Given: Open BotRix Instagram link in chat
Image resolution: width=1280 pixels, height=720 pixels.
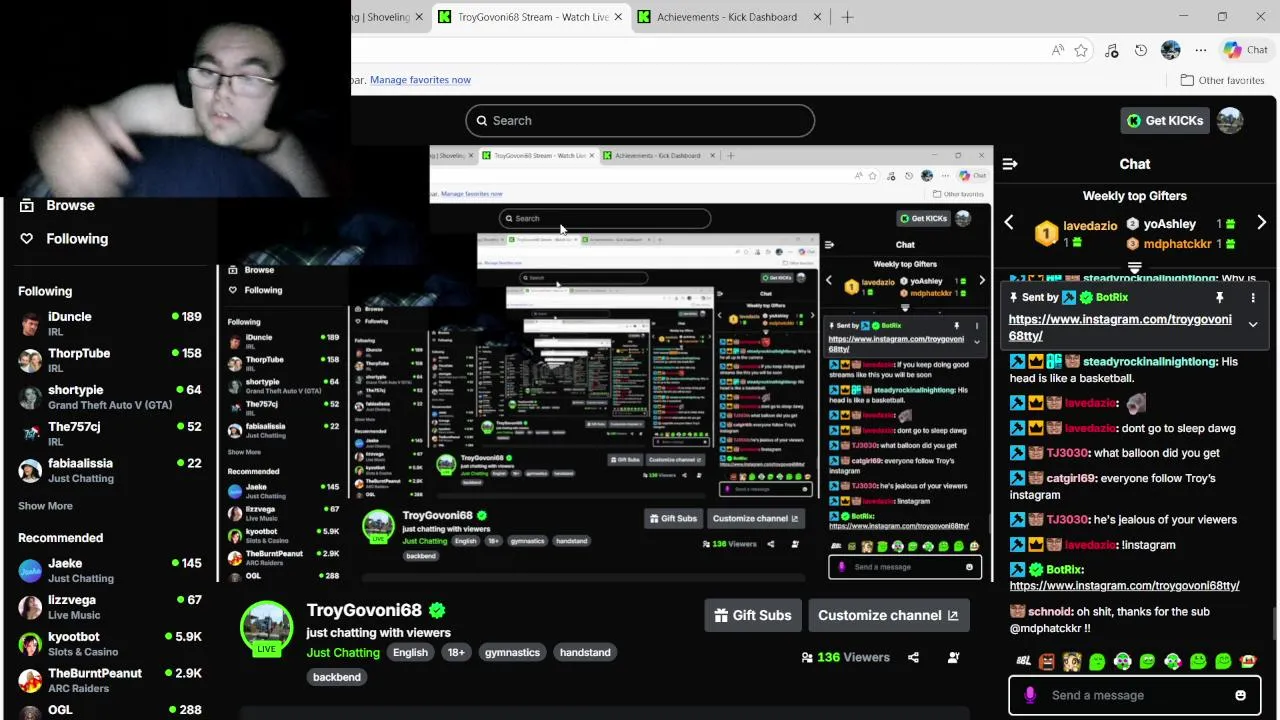Looking at the screenshot, I should pyautogui.click(x=1124, y=586).
